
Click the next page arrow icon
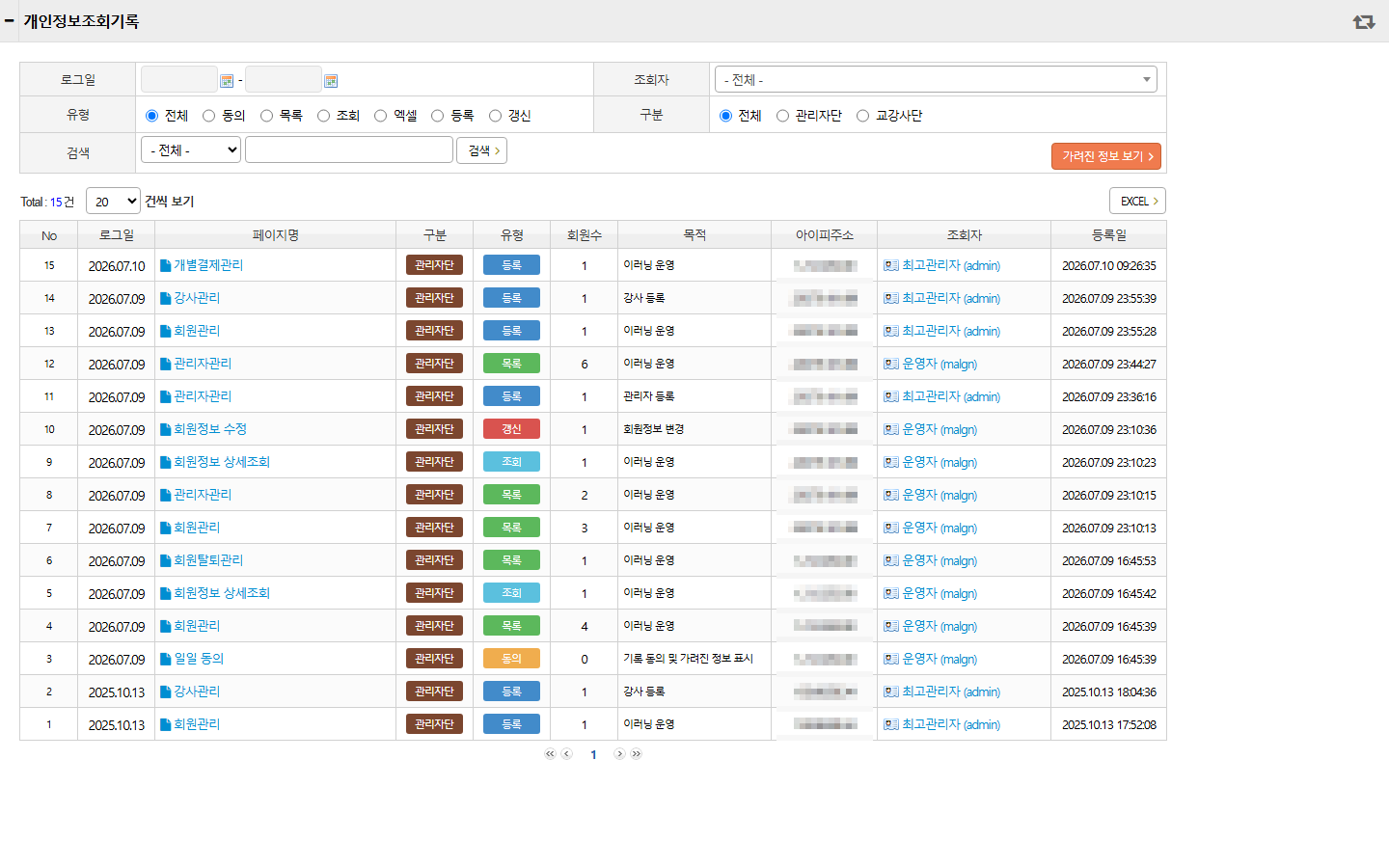[619, 754]
